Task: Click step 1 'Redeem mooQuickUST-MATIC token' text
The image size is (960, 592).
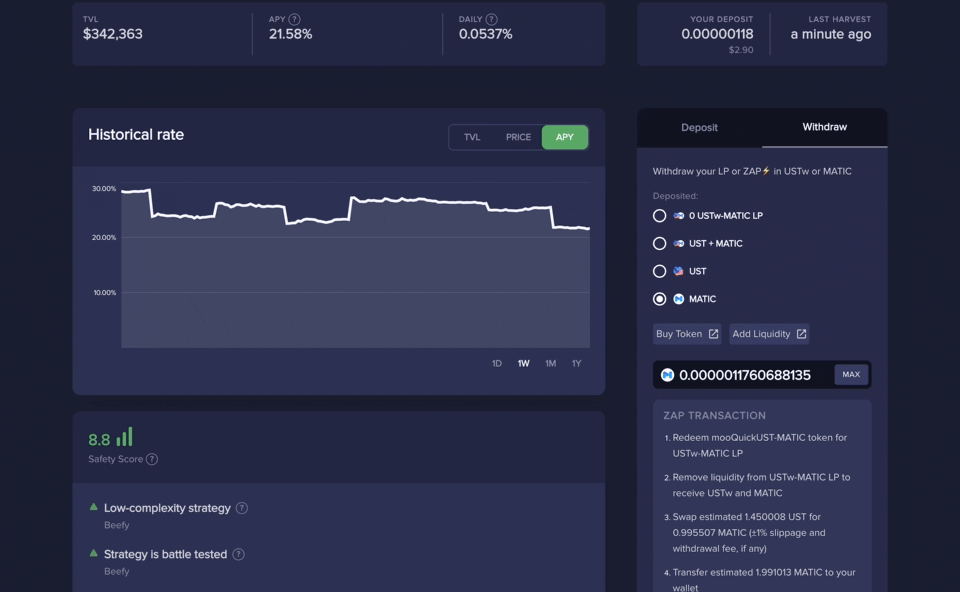Action: (760, 446)
